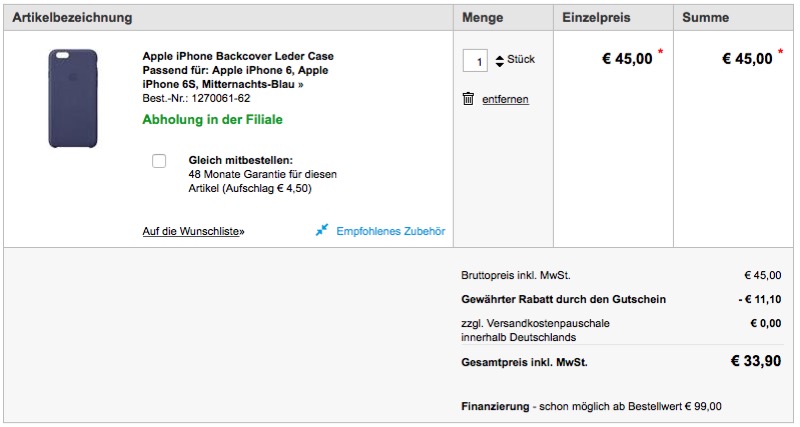800x427 pixels.
Task: Click the Einzelpreis column header
Action: pos(598,17)
